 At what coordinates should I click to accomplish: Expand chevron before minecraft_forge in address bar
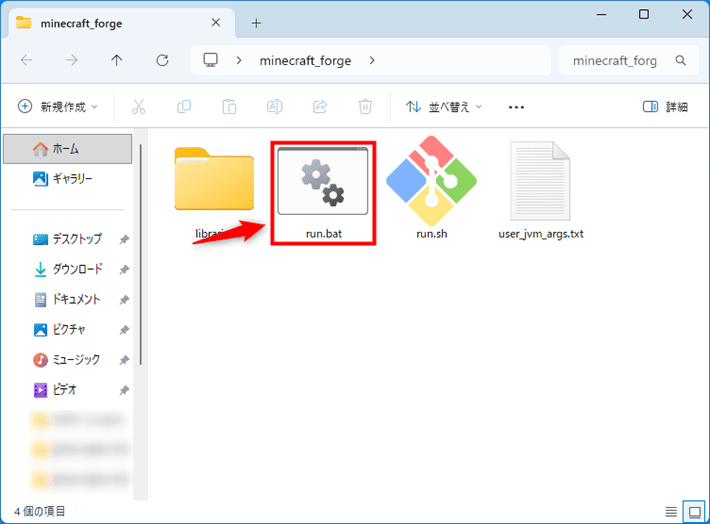[x=239, y=60]
